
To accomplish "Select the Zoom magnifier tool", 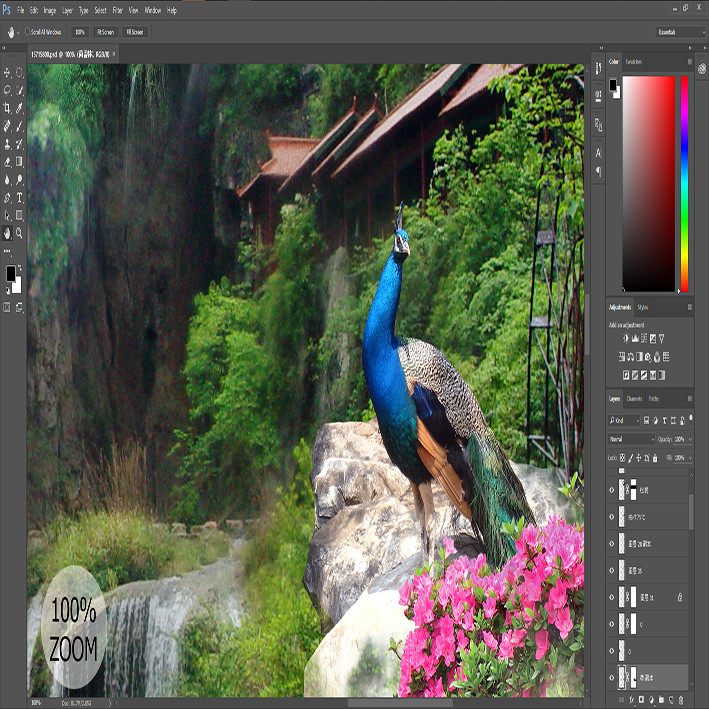I will coord(19,233).
